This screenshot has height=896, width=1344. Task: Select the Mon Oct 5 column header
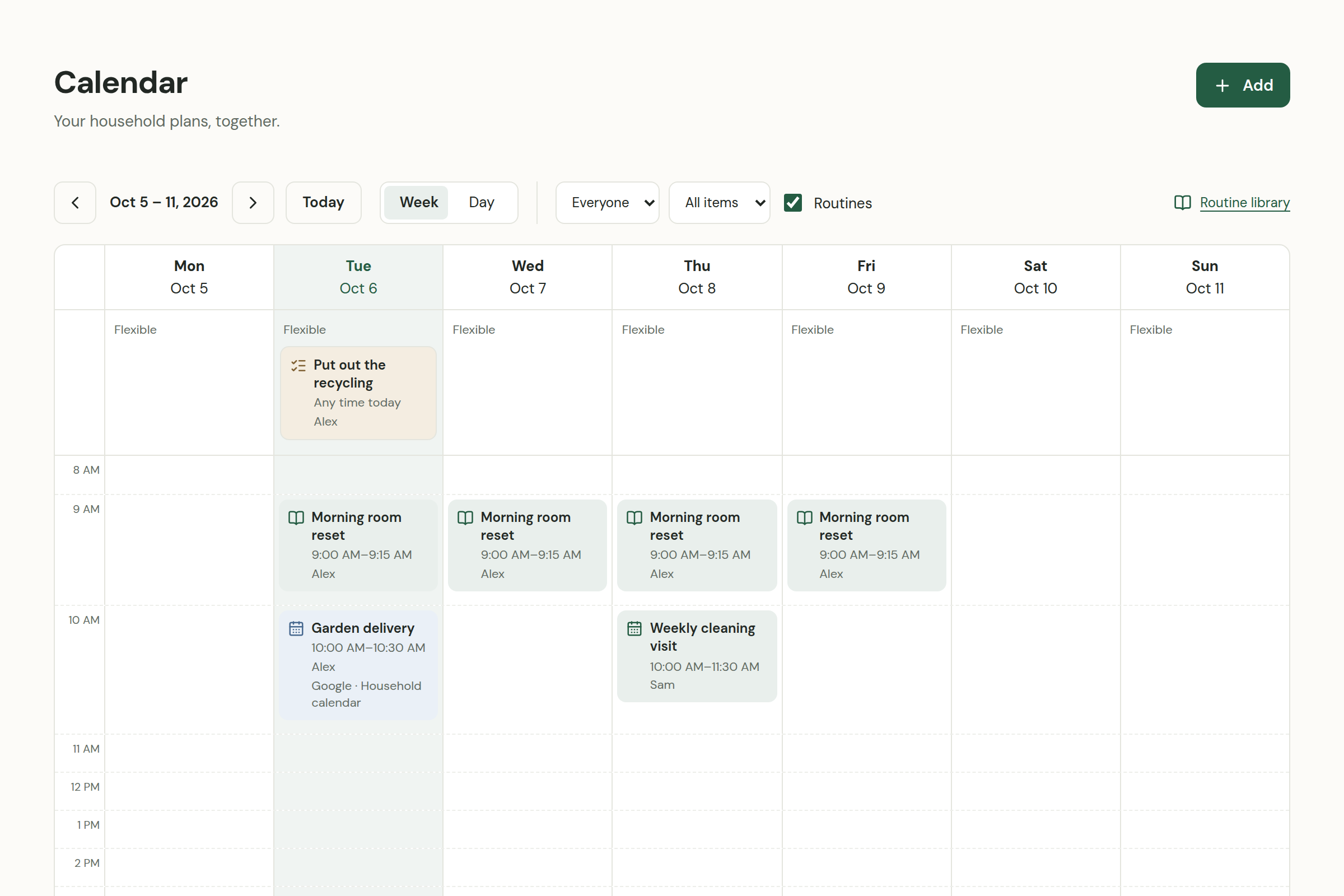pyautogui.click(x=189, y=277)
